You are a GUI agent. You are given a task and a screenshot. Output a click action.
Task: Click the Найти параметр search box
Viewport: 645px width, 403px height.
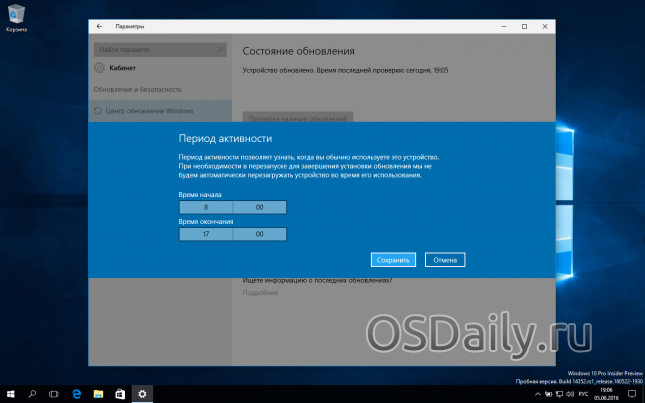click(x=160, y=49)
